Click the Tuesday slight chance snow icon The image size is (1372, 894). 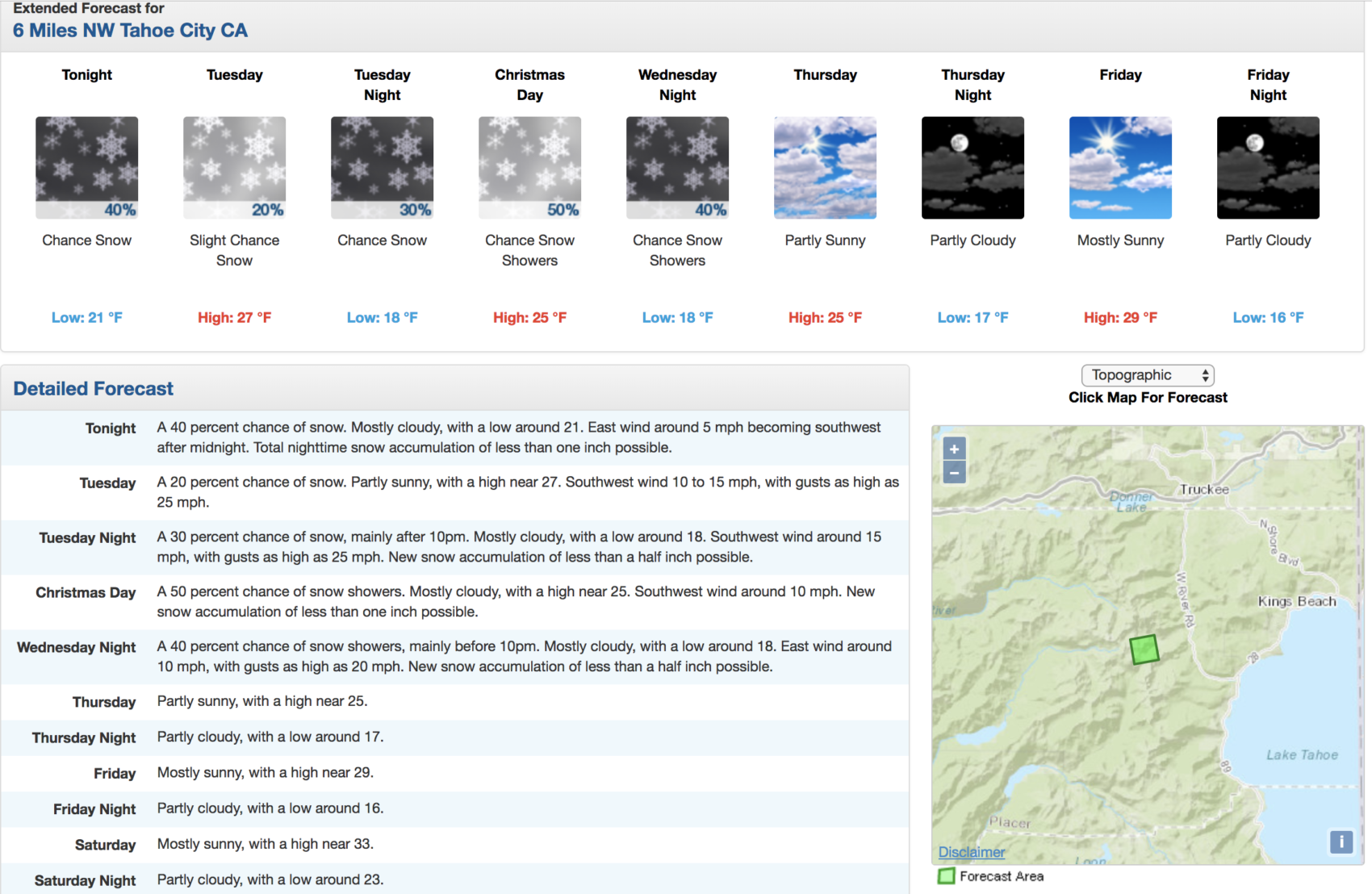pos(234,168)
